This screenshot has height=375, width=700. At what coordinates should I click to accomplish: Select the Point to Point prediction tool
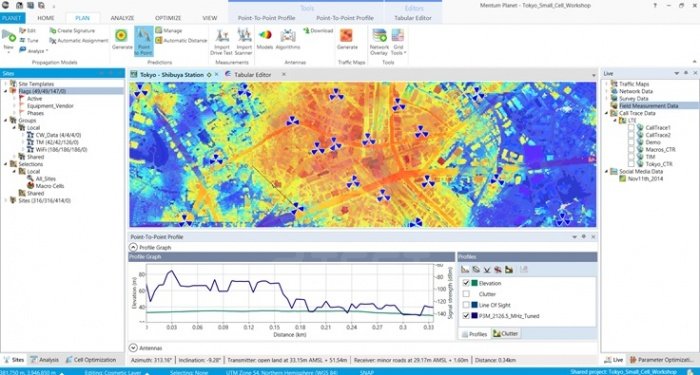click(143, 41)
